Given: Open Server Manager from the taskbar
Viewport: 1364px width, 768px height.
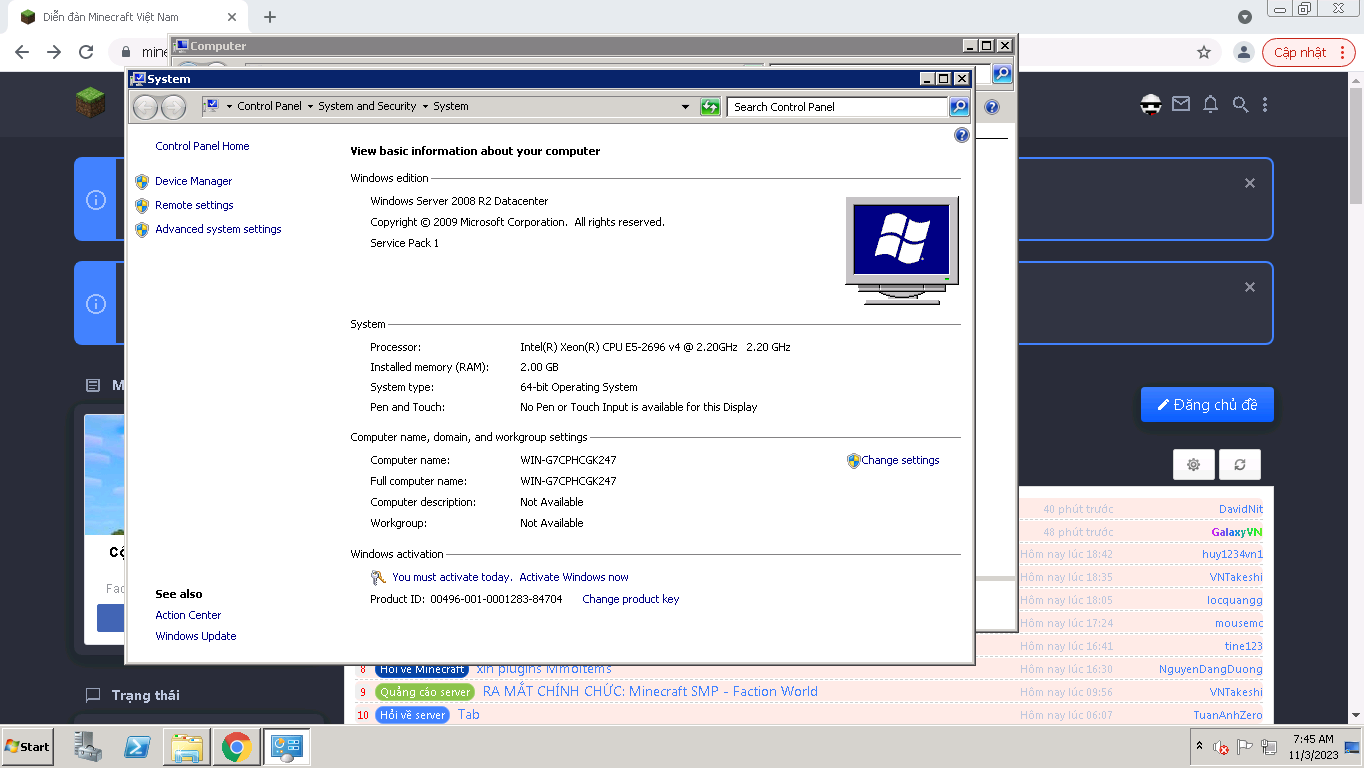Looking at the screenshot, I should tap(88, 747).
